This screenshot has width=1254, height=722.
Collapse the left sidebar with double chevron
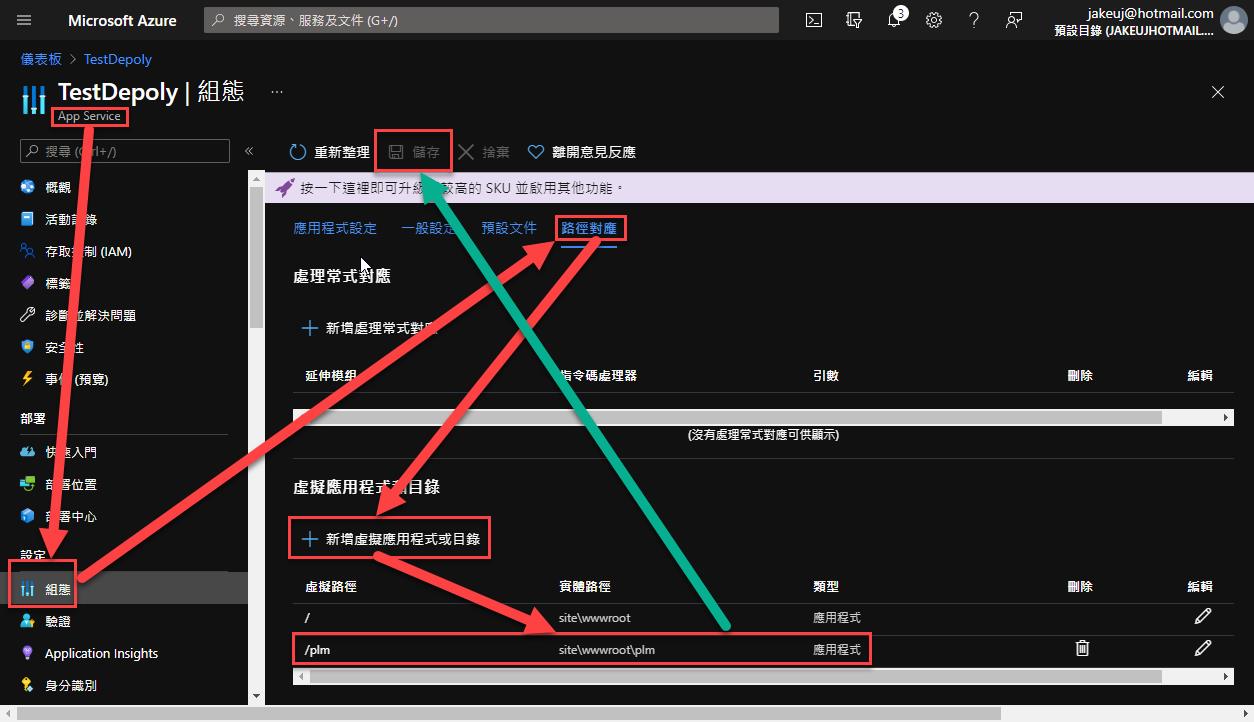(249, 151)
